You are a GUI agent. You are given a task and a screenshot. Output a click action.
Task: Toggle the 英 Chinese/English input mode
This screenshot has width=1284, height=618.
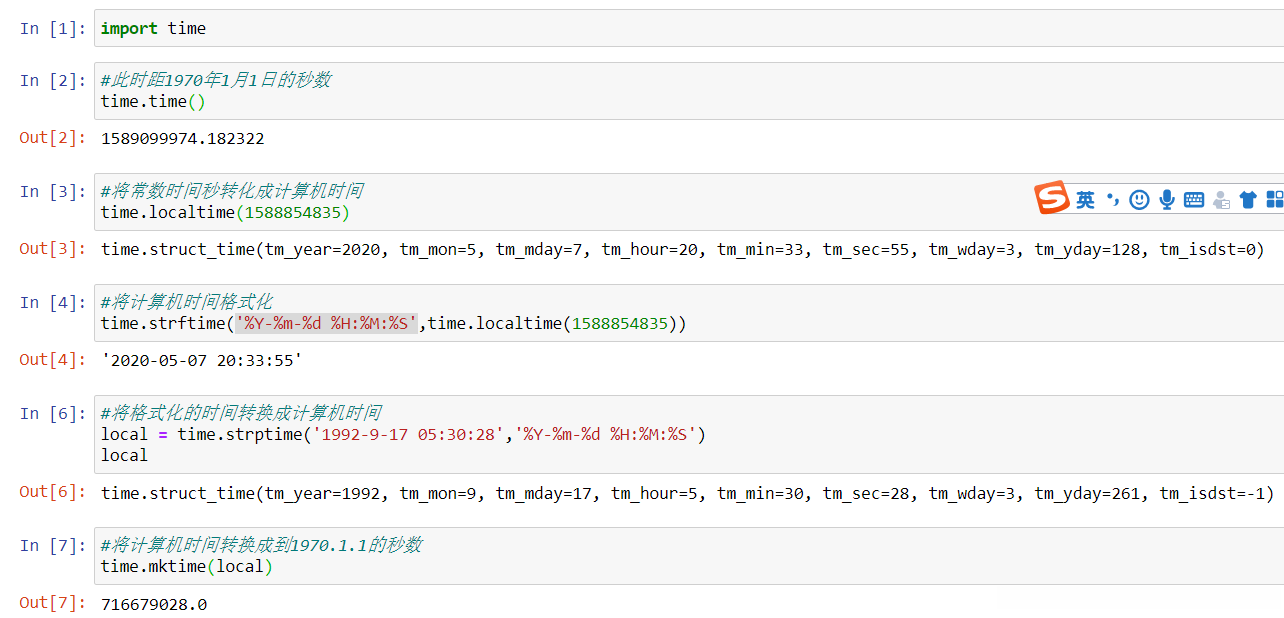pos(1086,200)
